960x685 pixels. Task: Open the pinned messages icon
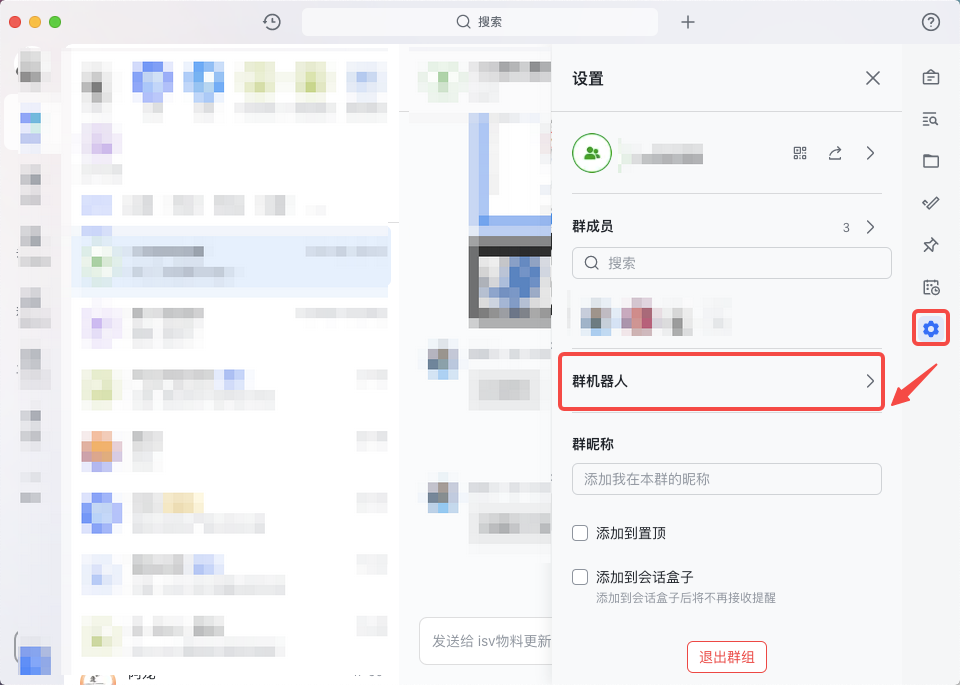[x=930, y=245]
